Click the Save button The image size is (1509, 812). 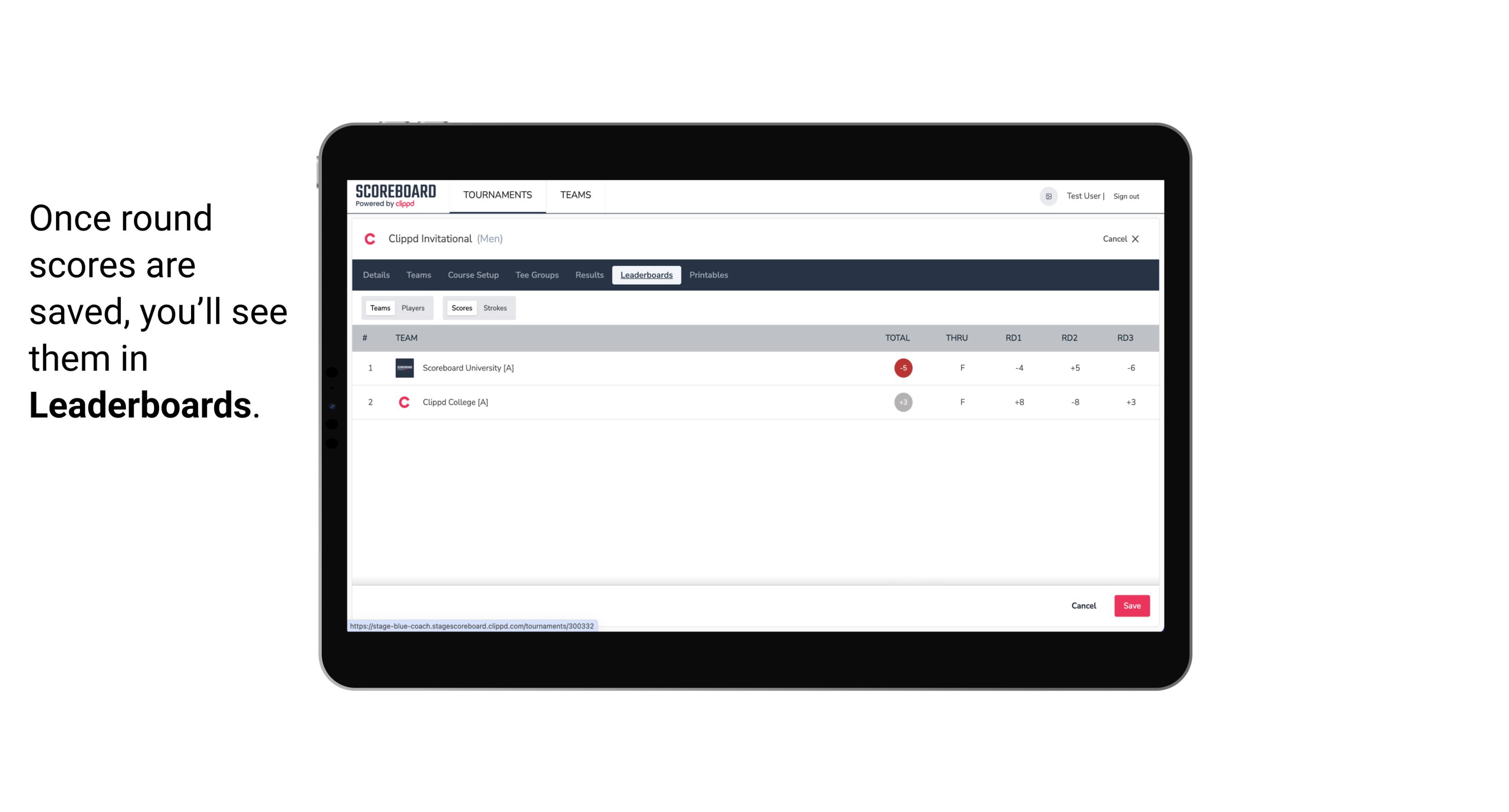[x=1130, y=605]
